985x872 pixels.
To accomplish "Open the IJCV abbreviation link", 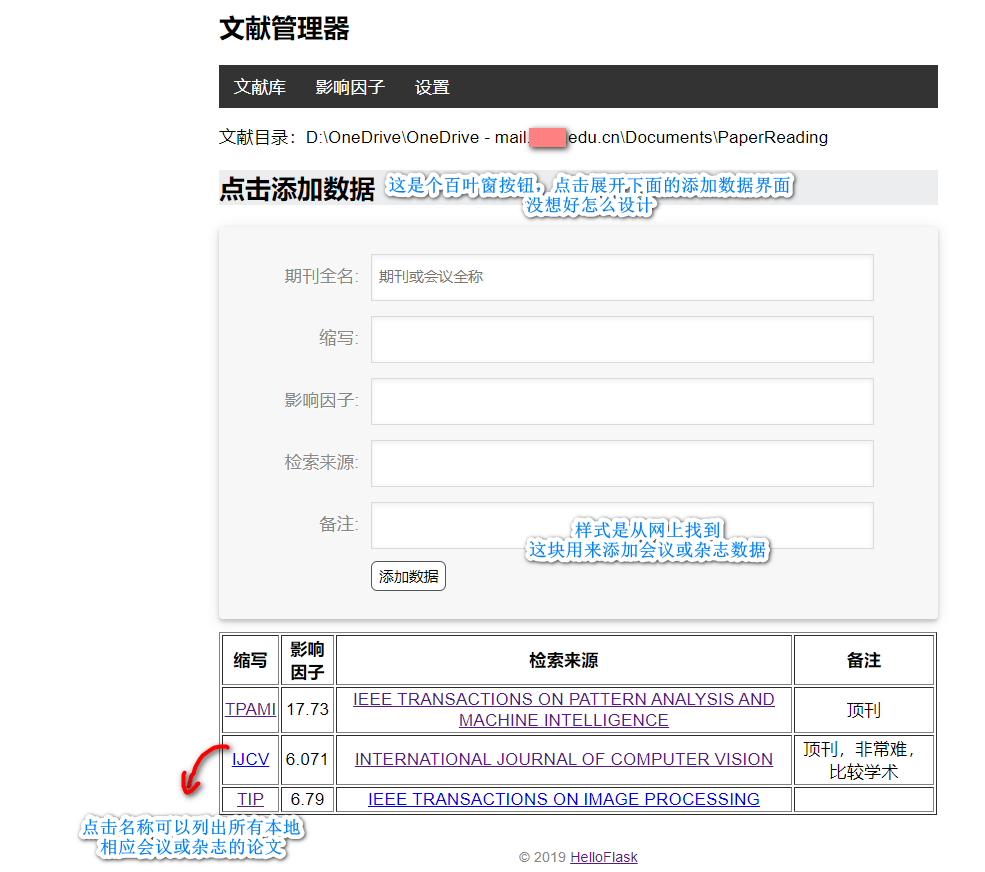I will point(250,759).
